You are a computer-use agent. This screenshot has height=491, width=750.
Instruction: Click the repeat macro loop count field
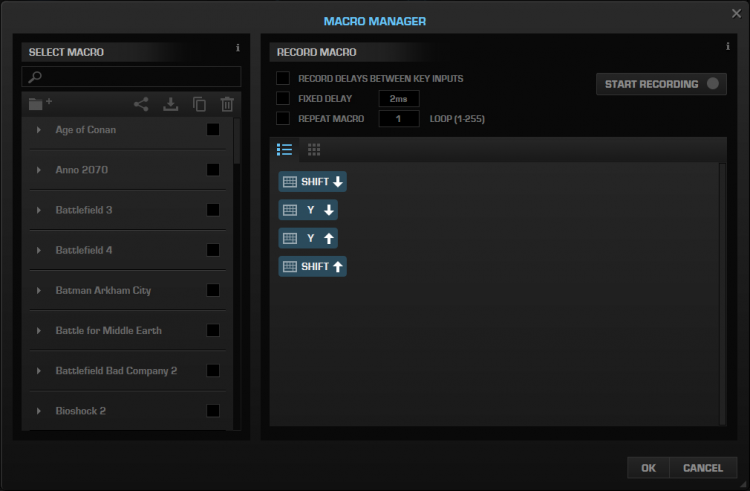pyautogui.click(x=399, y=119)
